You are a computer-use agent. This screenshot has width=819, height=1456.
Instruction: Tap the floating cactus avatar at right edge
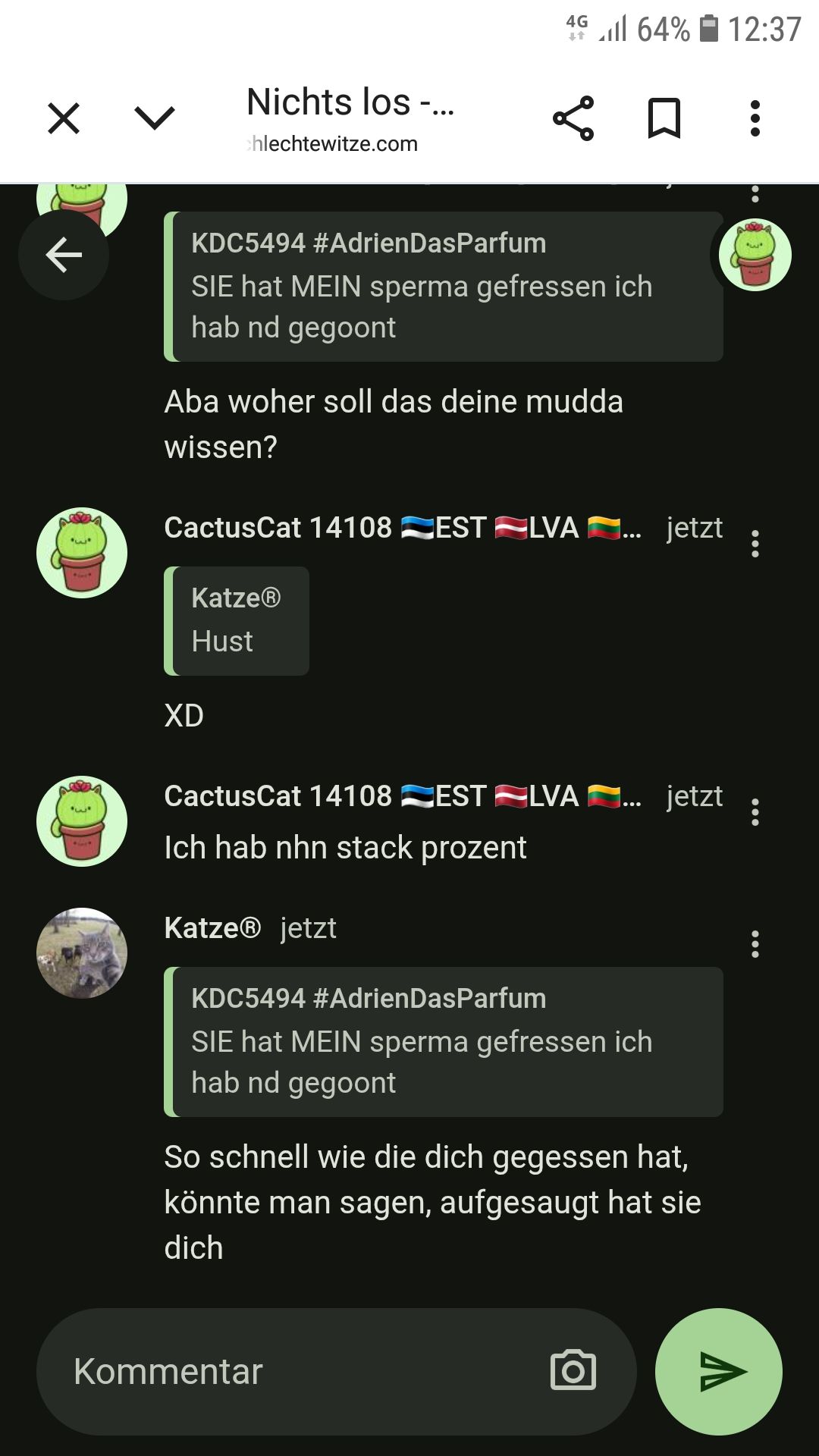[x=755, y=255]
